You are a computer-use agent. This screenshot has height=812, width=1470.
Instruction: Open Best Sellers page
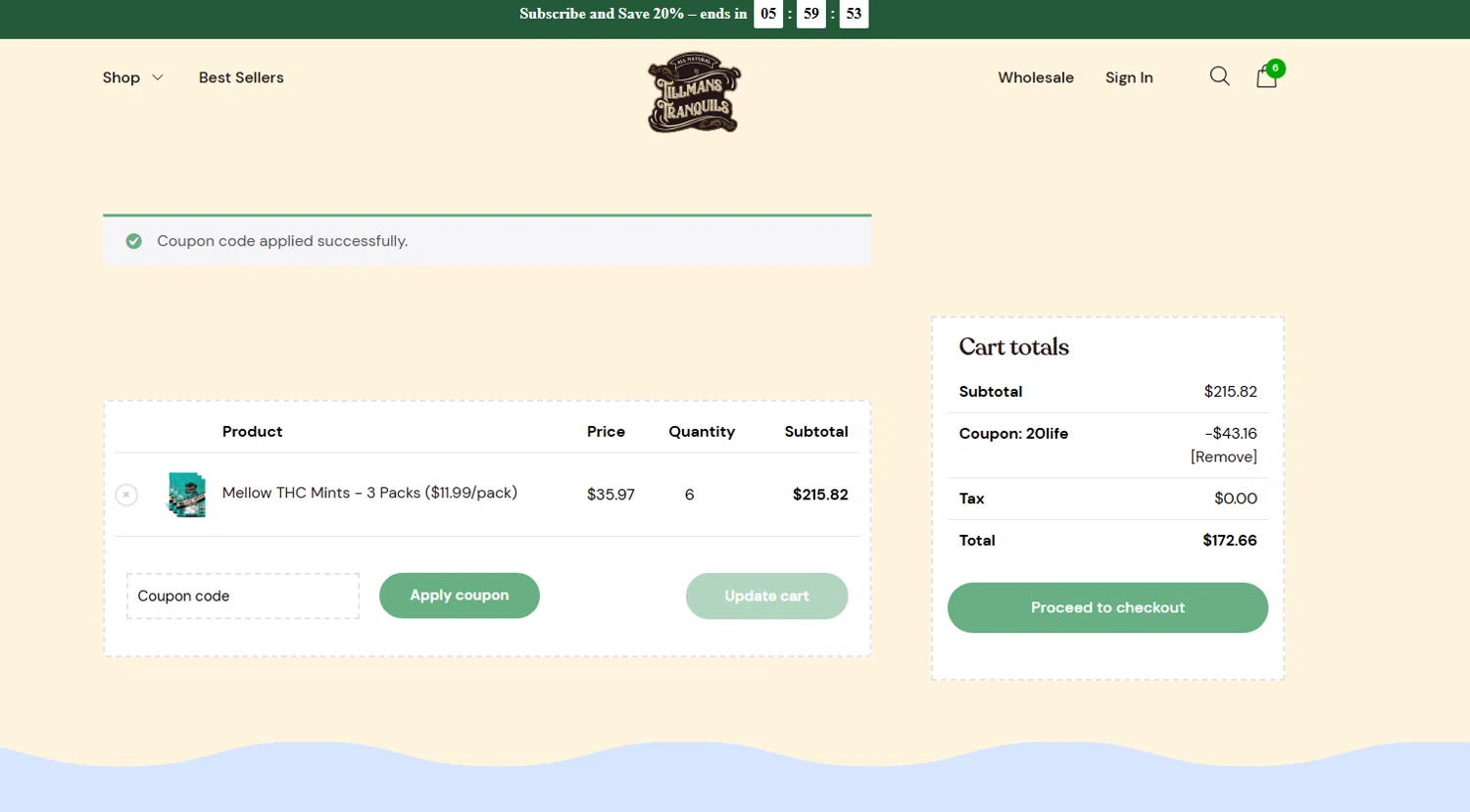(241, 77)
